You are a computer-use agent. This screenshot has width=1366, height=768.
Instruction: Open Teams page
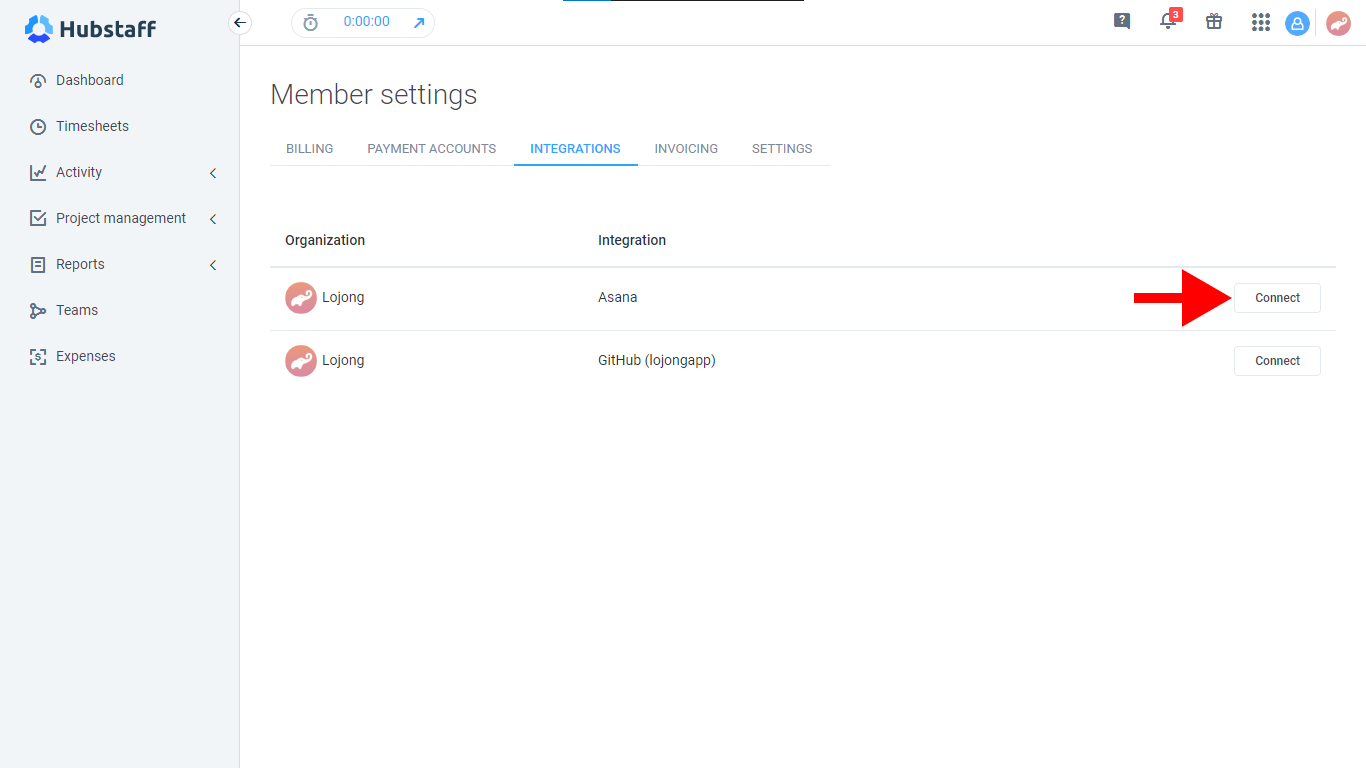(x=77, y=310)
